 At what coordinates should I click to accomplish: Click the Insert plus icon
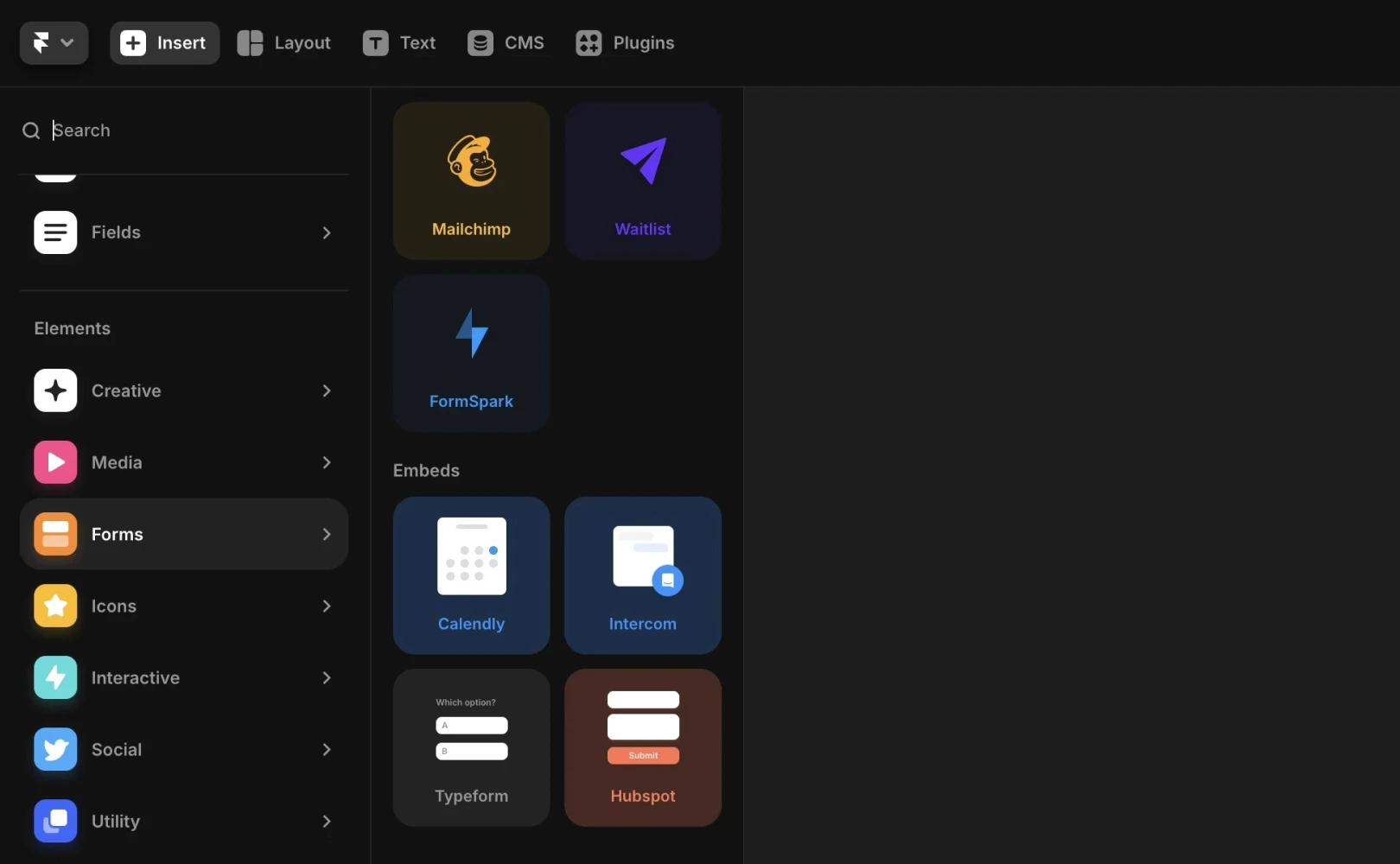tap(133, 43)
